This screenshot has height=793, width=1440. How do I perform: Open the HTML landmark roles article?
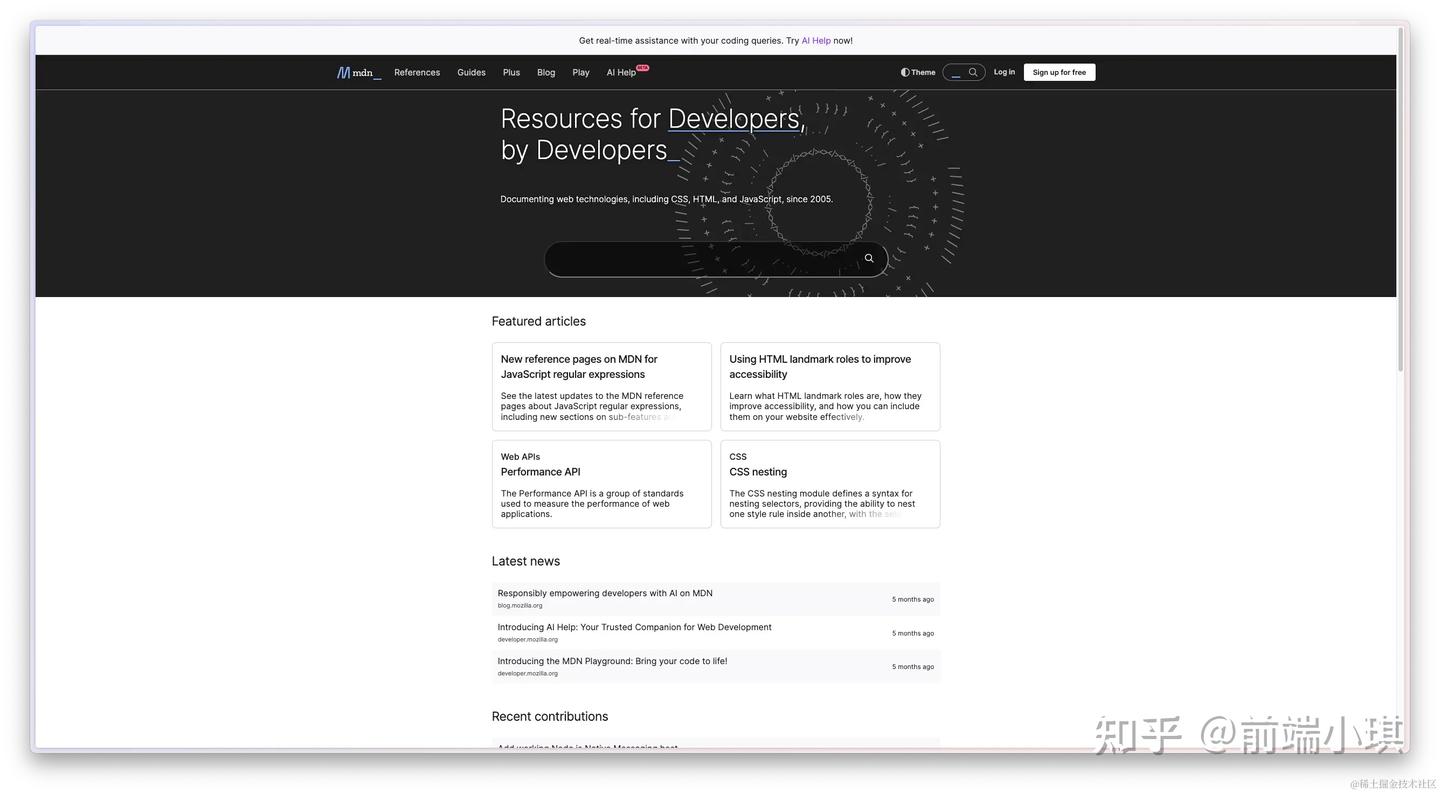point(820,366)
